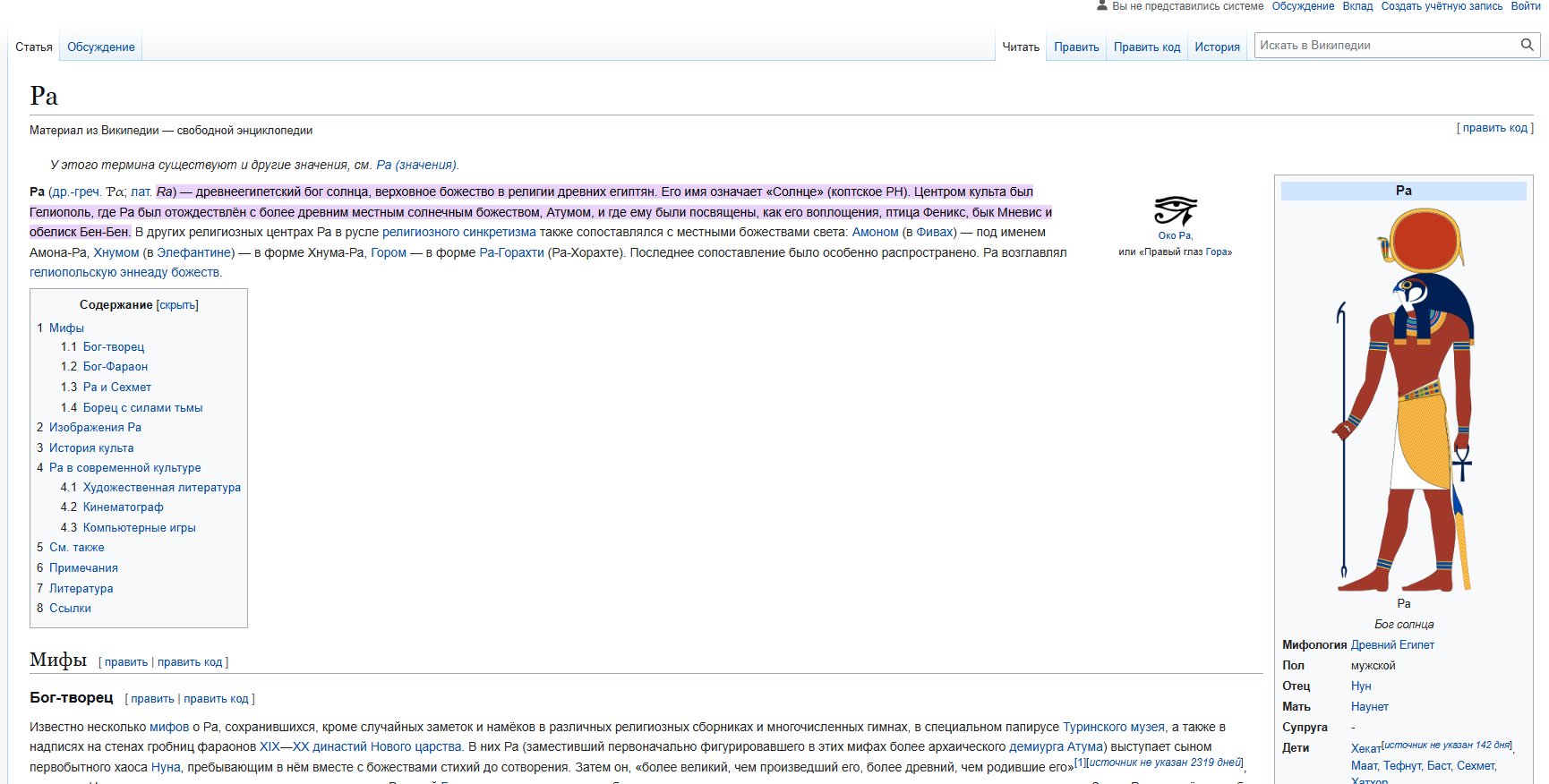Jump to contents item 1.2 Бог-Фараон
1549x784 pixels.
click(x=116, y=367)
